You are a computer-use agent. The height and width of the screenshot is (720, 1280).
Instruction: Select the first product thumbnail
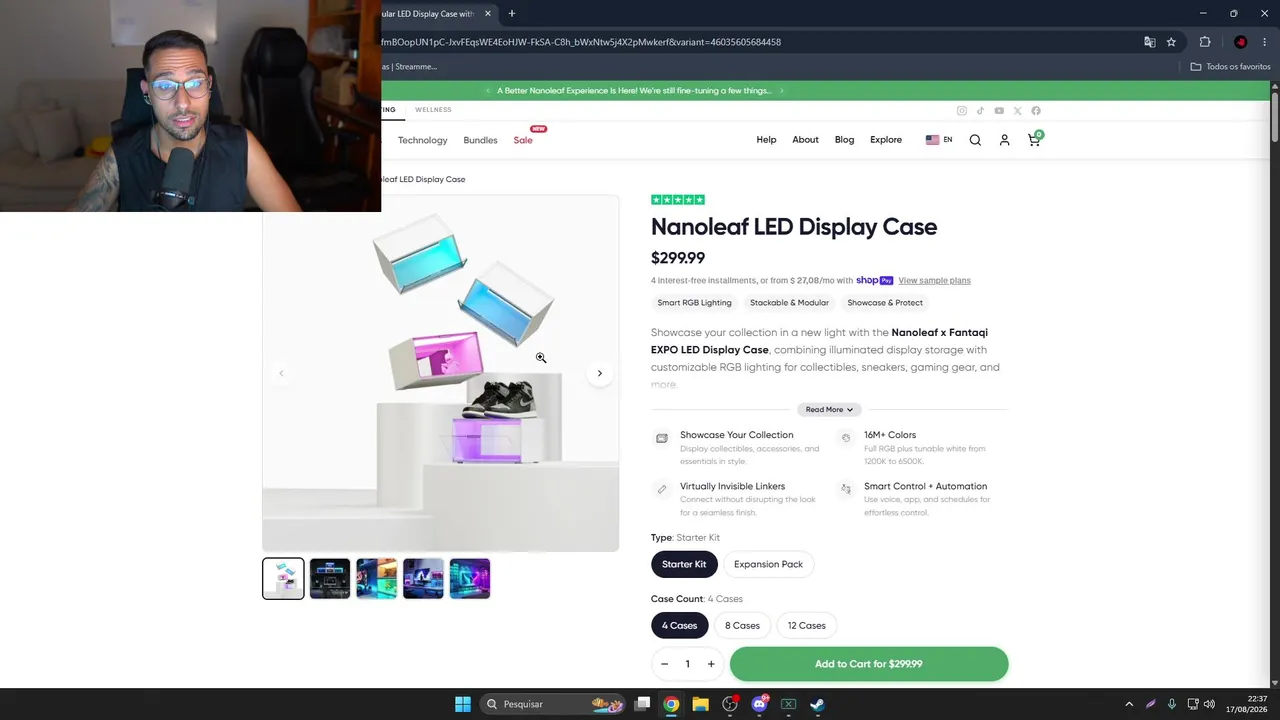pyautogui.click(x=283, y=579)
